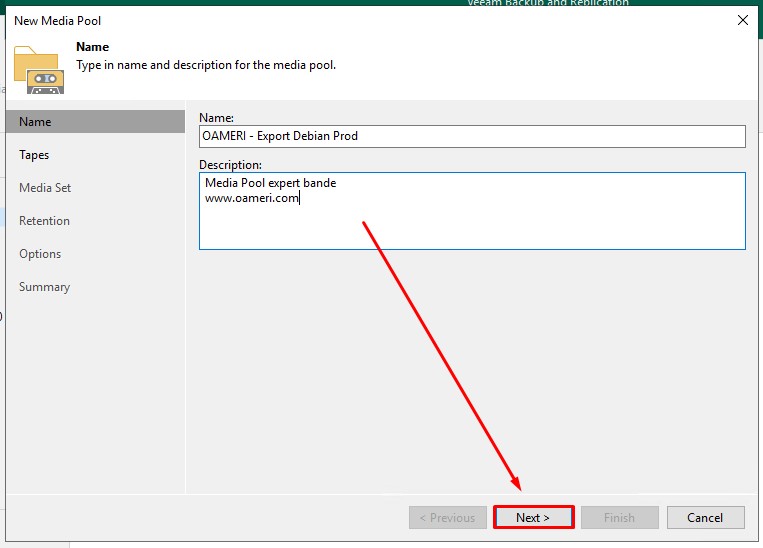The image size is (763, 548).
Task: Click the Veeam Backup and Replication window title
Action: click(x=548, y=4)
